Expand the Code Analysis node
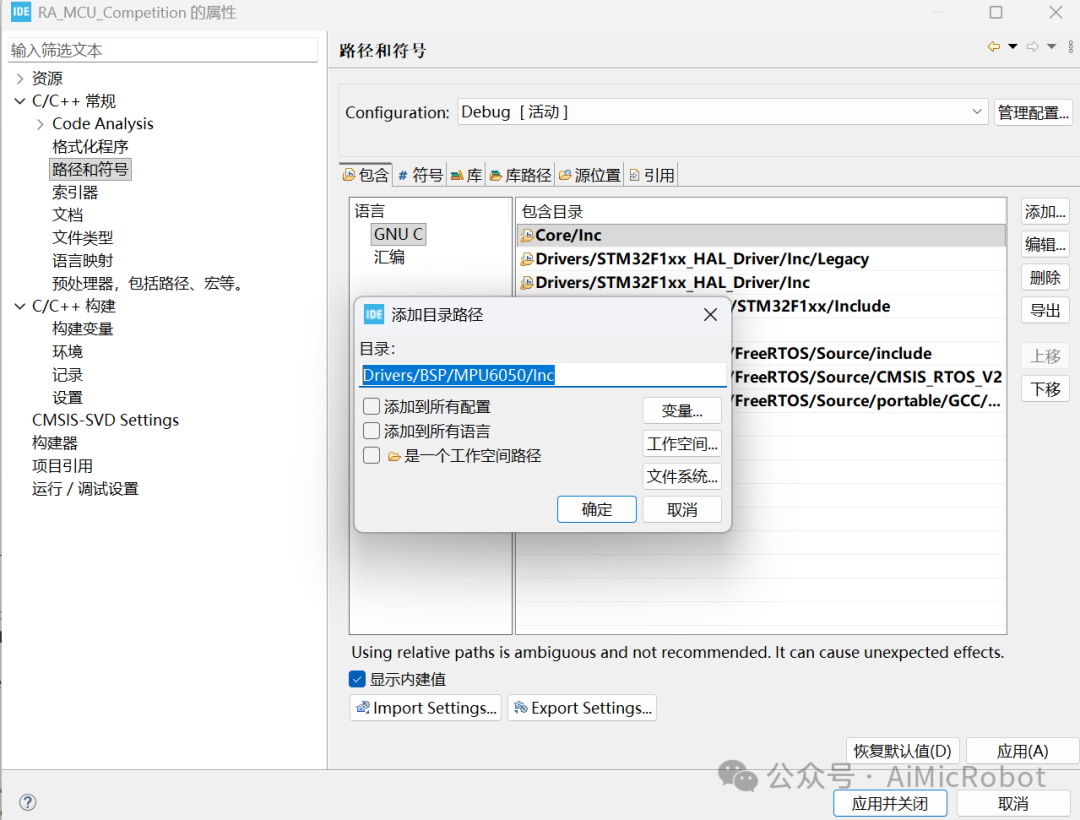The height and width of the screenshot is (820, 1080). tap(40, 124)
